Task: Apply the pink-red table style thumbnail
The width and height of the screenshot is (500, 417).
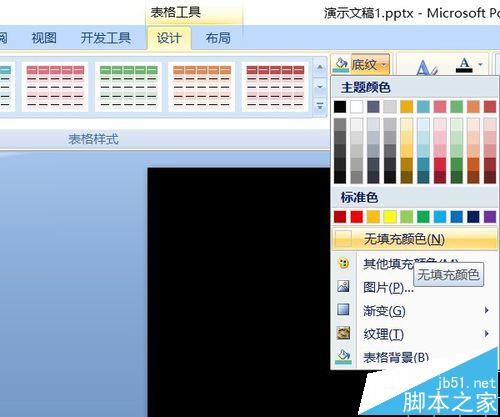Action: click(55, 87)
